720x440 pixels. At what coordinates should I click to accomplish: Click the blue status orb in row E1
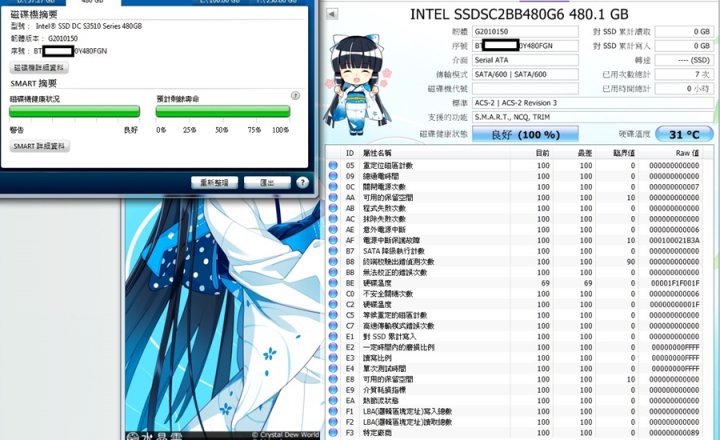[x=333, y=337]
